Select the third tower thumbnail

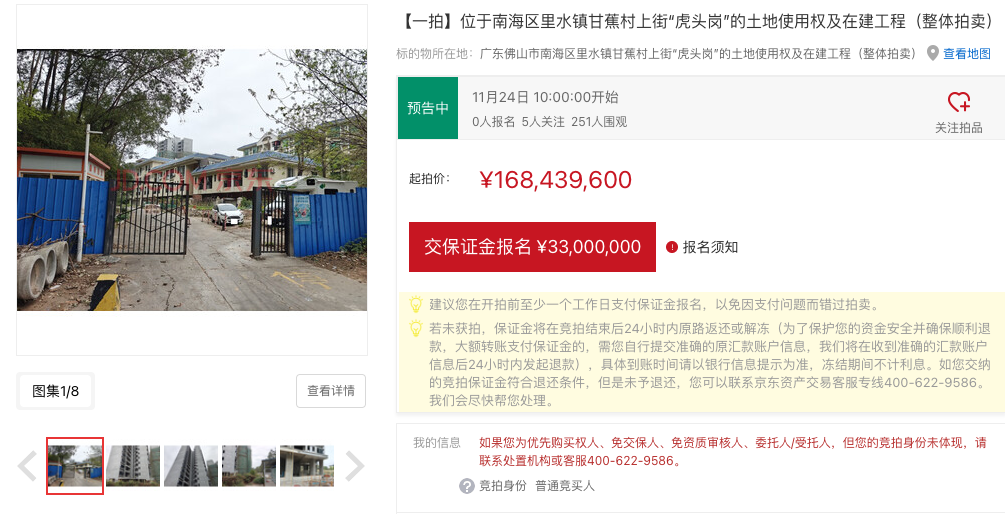[x=191, y=466]
